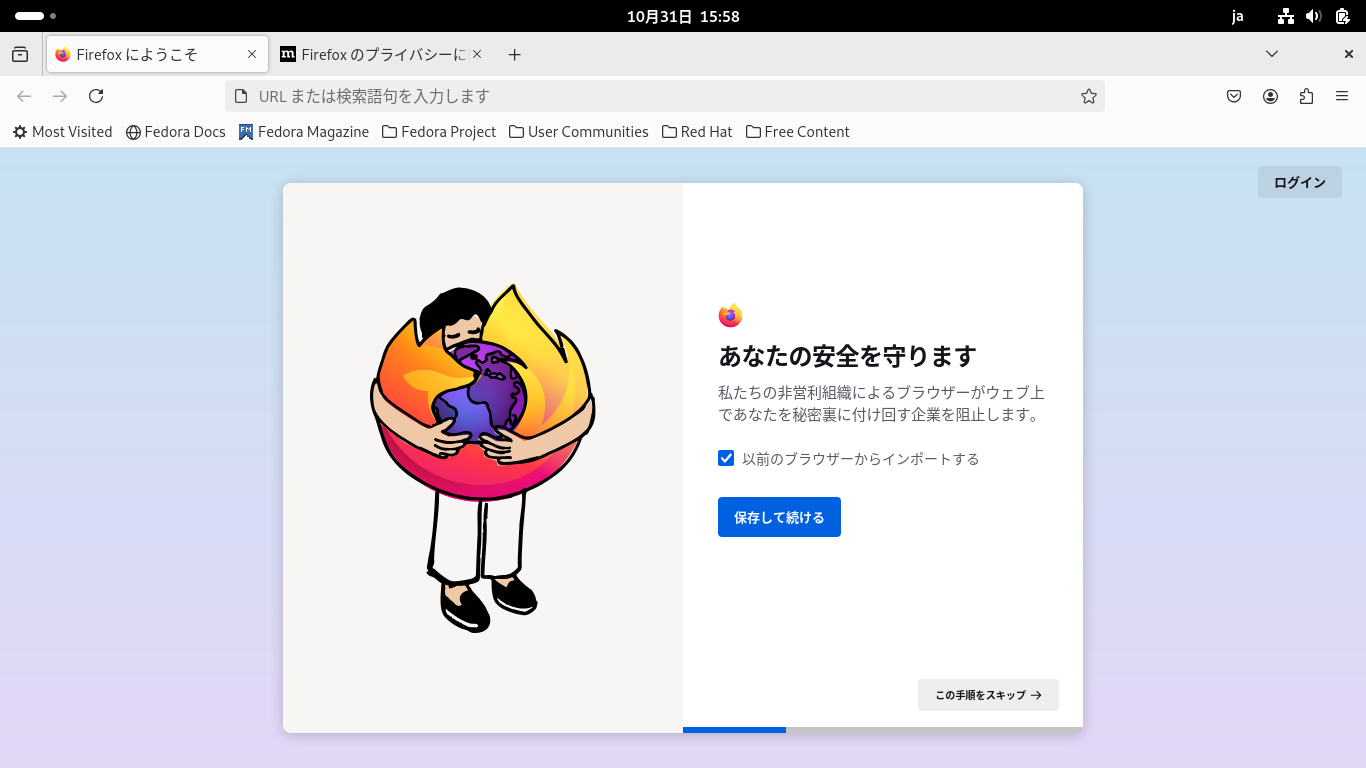
Task: Close the 'Firefox のプライバシー' tab
Action: tap(477, 55)
